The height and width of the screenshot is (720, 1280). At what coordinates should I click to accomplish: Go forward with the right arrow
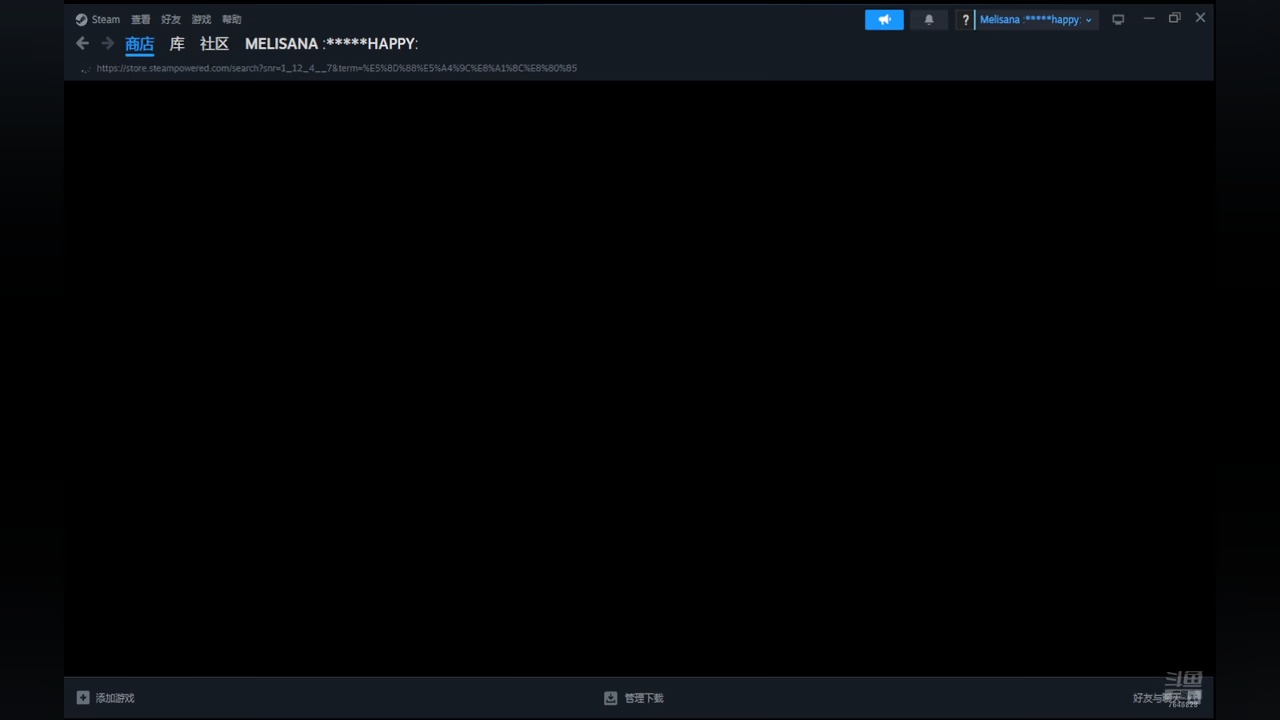pos(107,43)
